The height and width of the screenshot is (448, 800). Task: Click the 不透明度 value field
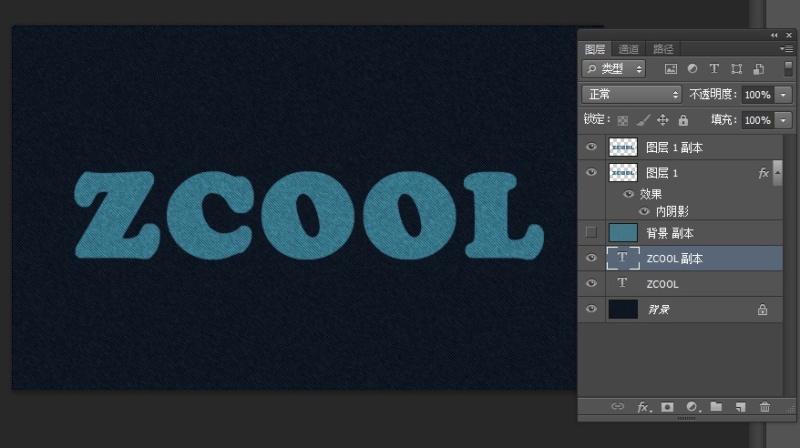point(758,95)
